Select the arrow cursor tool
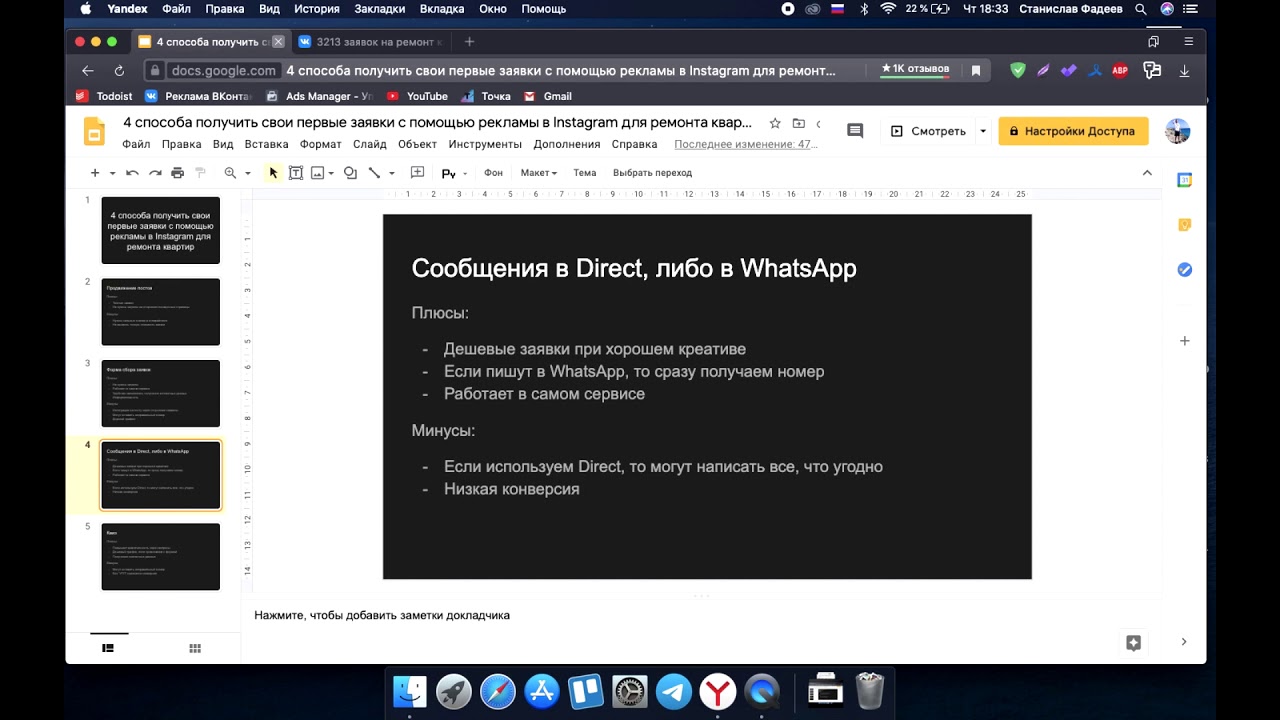This screenshot has height=720, width=1280. tap(273, 173)
